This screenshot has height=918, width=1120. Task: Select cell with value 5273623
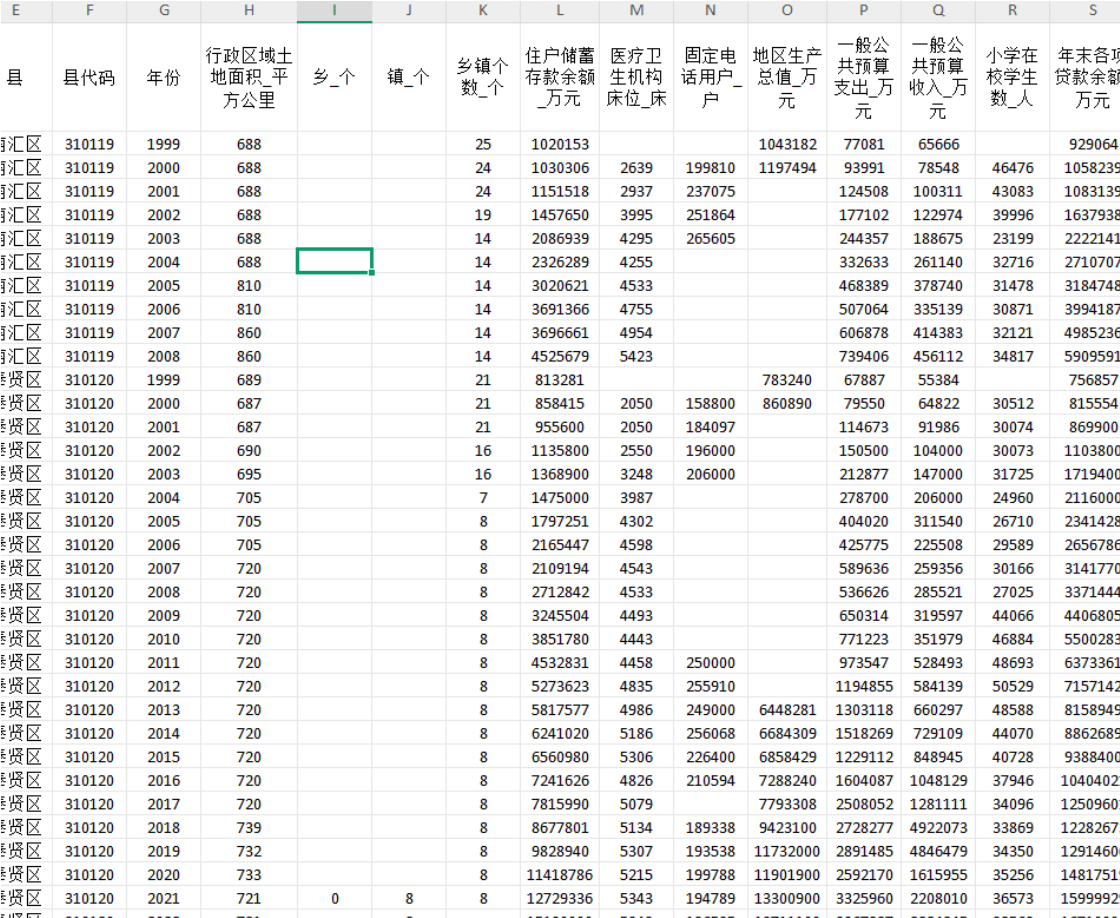point(559,687)
